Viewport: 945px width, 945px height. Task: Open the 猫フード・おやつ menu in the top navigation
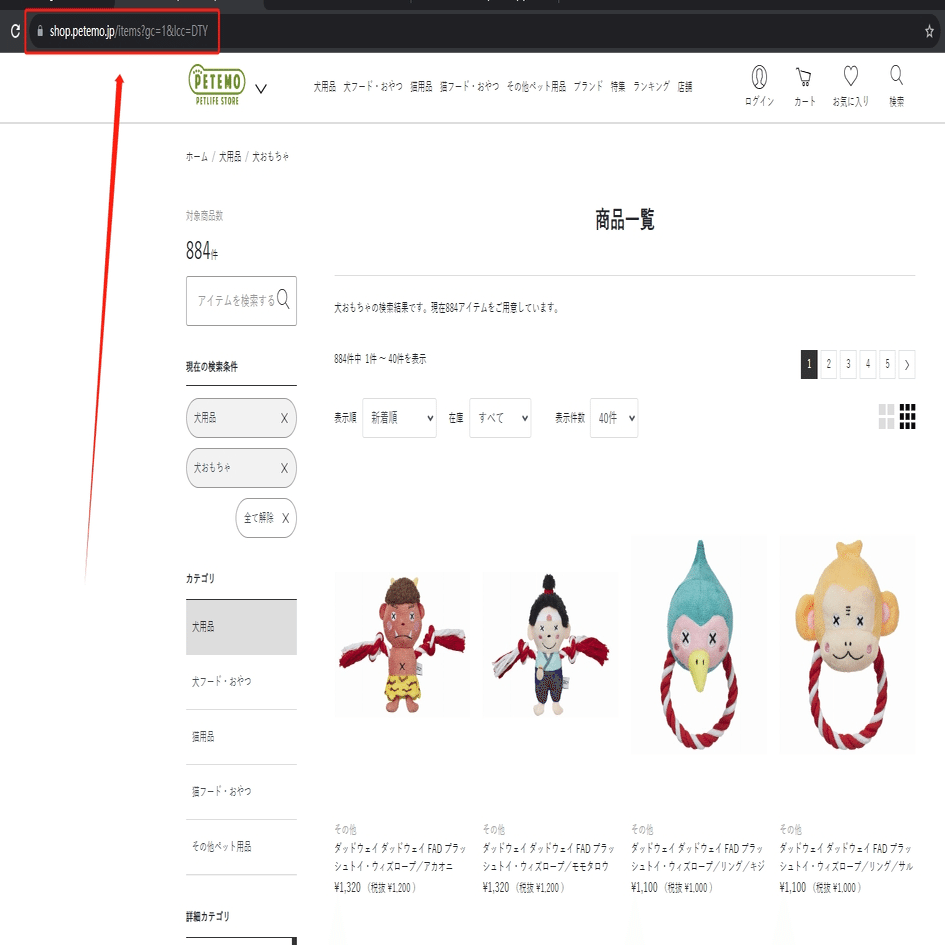(469, 86)
